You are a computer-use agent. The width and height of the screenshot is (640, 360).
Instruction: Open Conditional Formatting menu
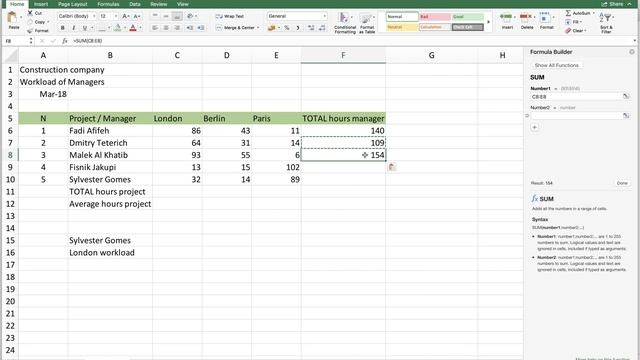point(345,23)
